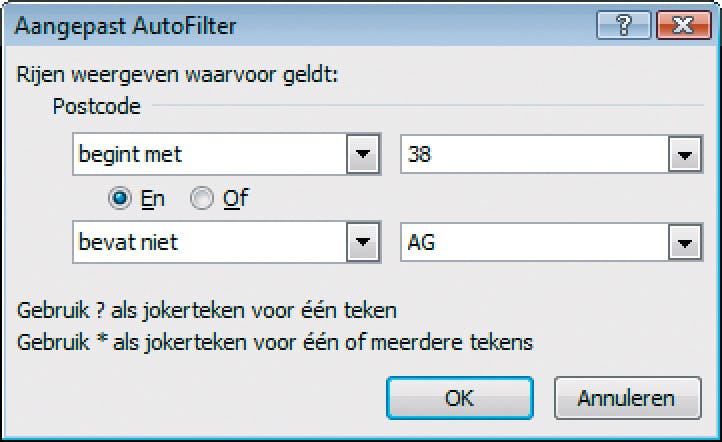Select the 'En' radio button
722x442 pixels.
[x=121, y=199]
